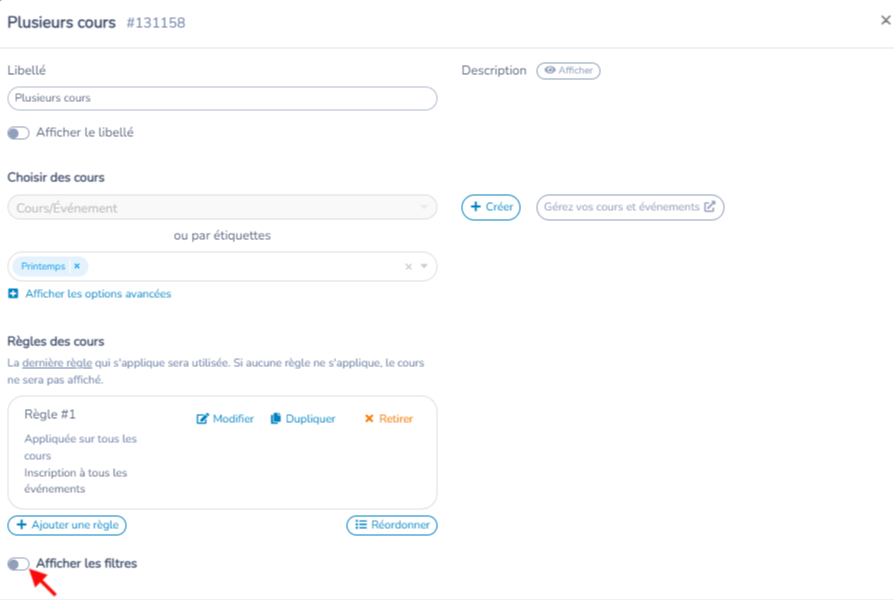
Task: Click the 'Choisir des cours' heading
Action: tap(56, 178)
